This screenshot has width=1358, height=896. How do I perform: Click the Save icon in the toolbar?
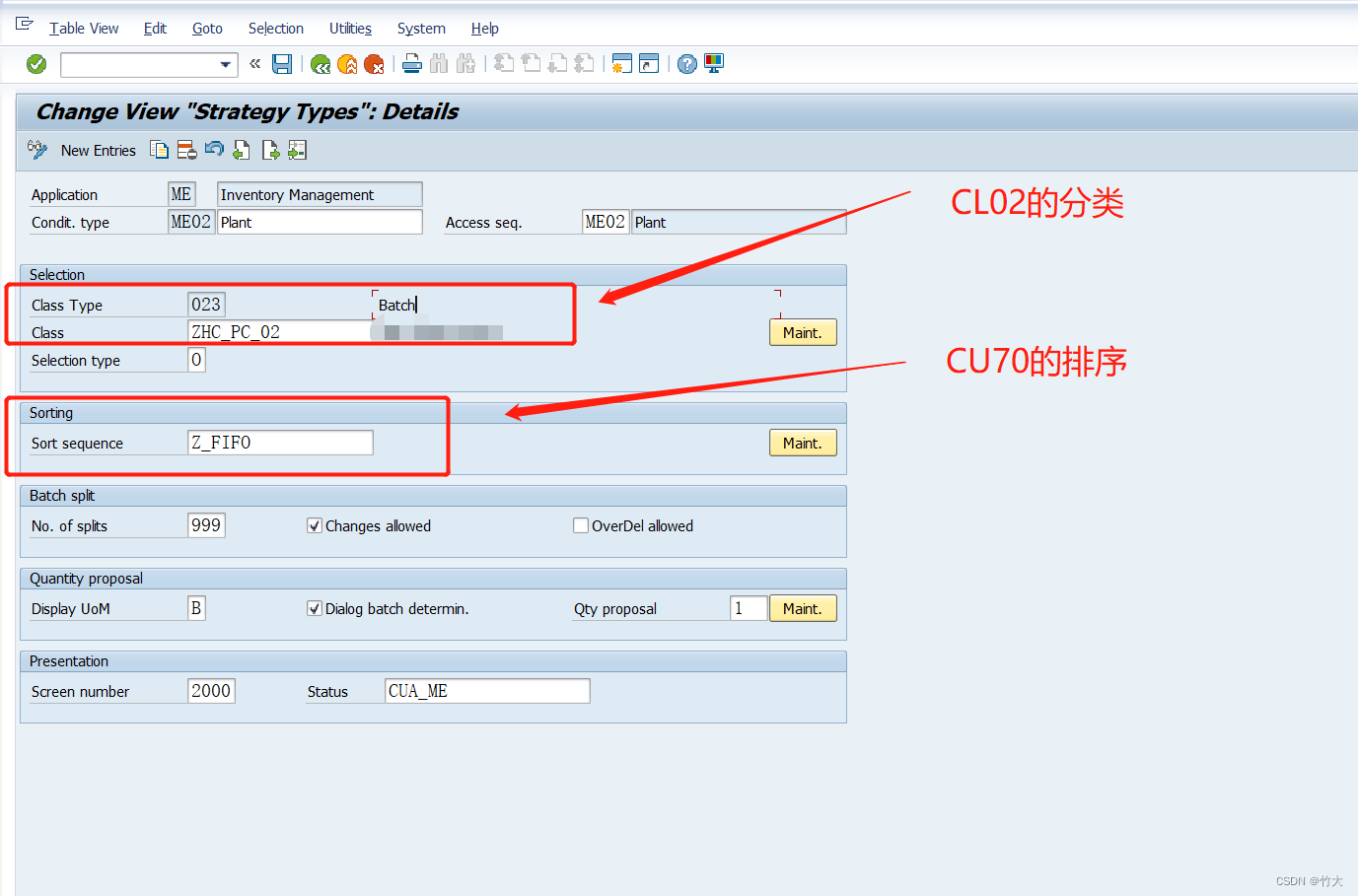pyautogui.click(x=284, y=63)
